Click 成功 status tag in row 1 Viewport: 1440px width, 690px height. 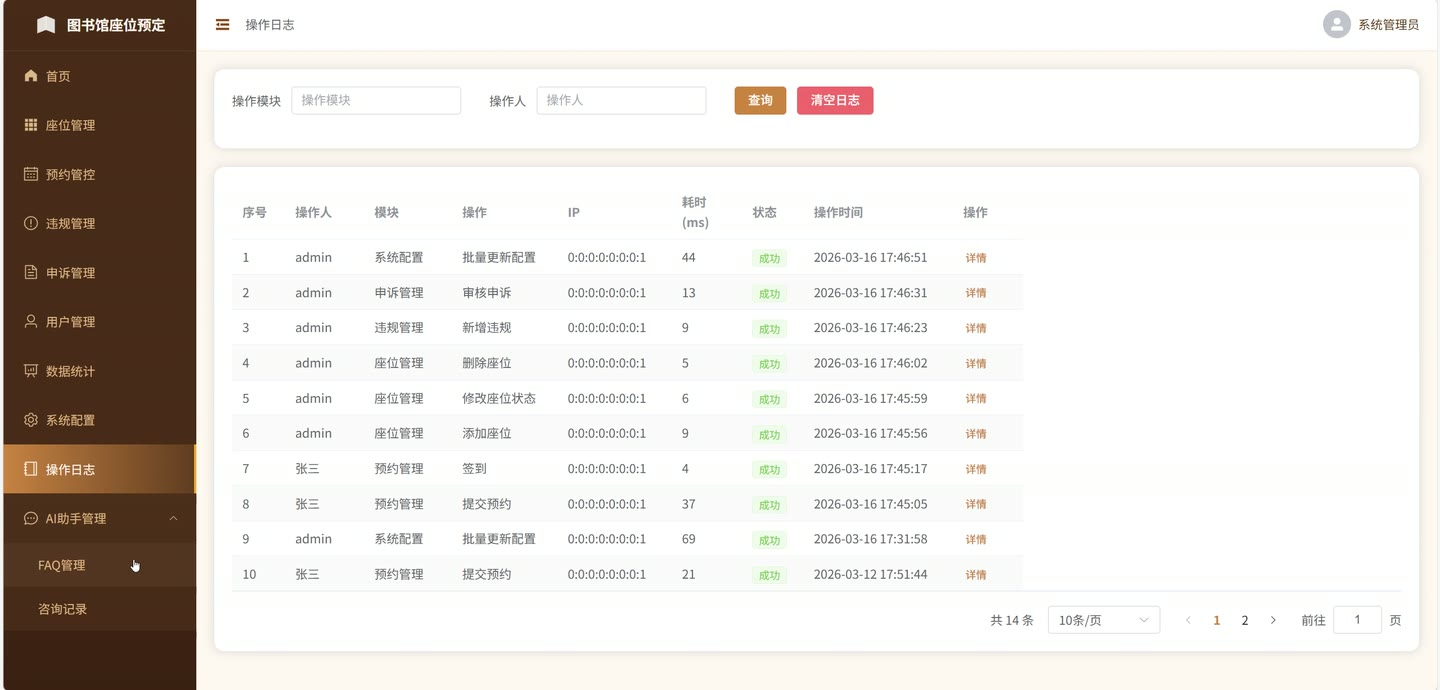[x=769, y=258]
